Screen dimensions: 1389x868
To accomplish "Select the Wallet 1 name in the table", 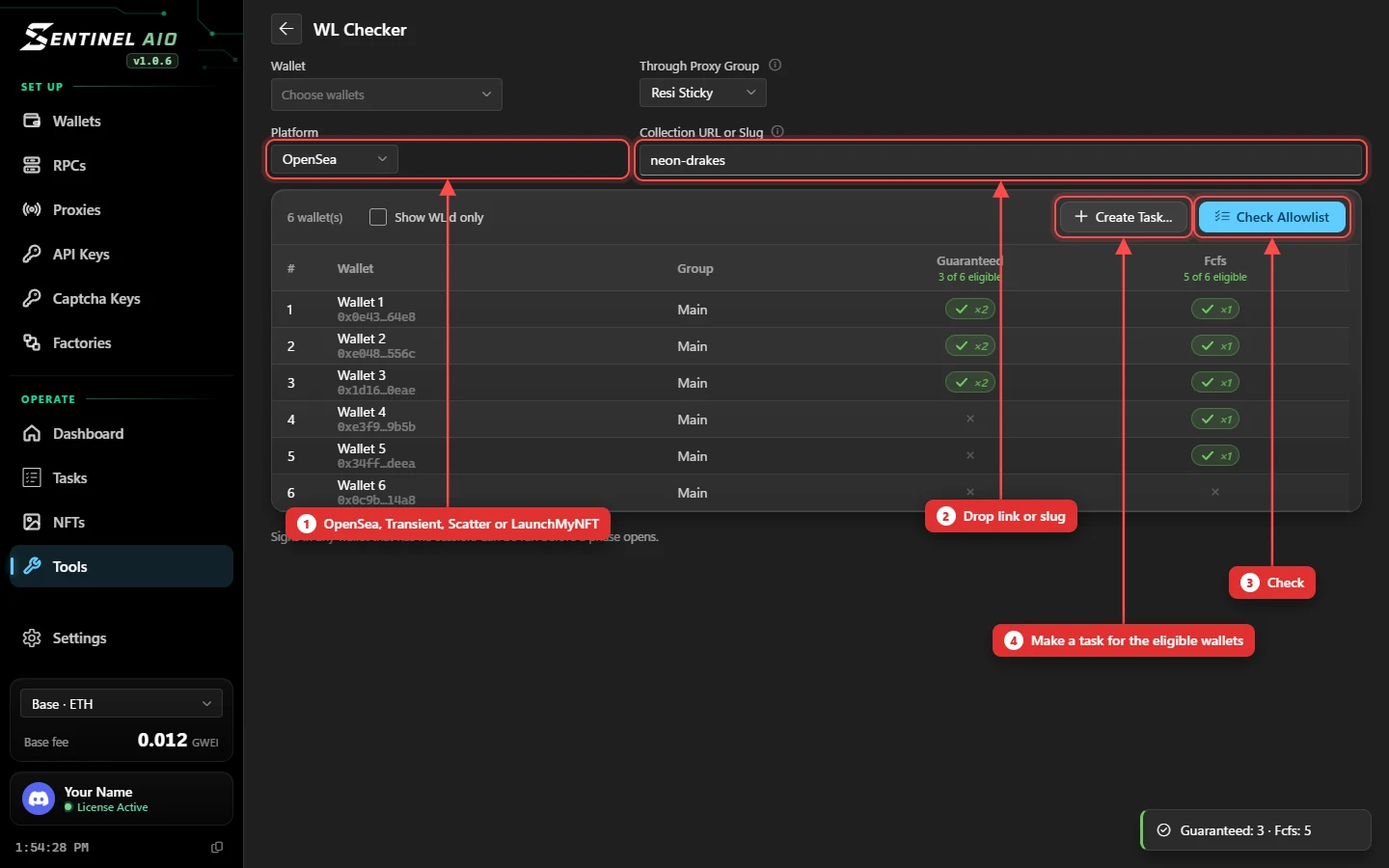I will [361, 302].
